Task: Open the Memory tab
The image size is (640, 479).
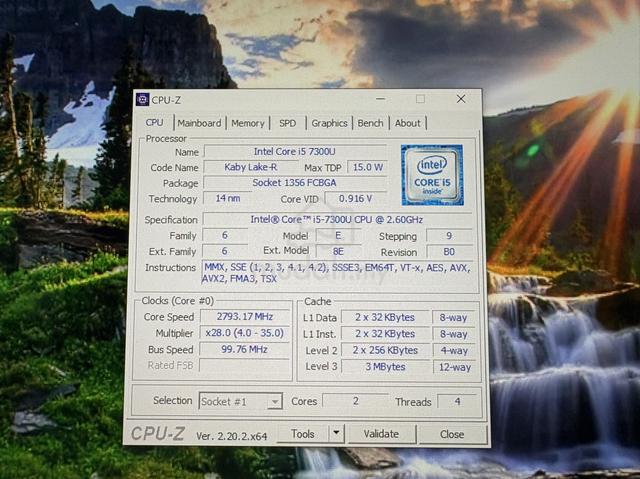Action: (248, 123)
